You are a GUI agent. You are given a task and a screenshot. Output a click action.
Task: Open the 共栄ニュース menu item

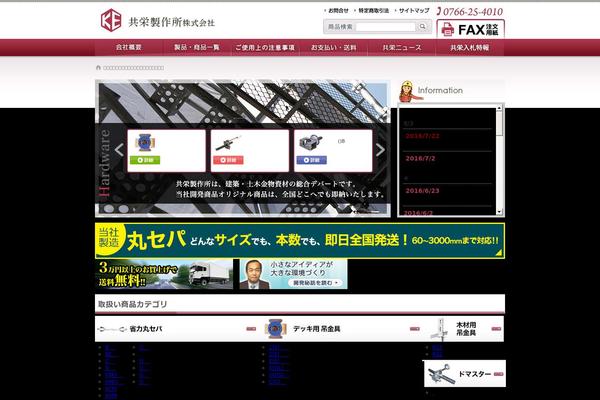click(401, 47)
